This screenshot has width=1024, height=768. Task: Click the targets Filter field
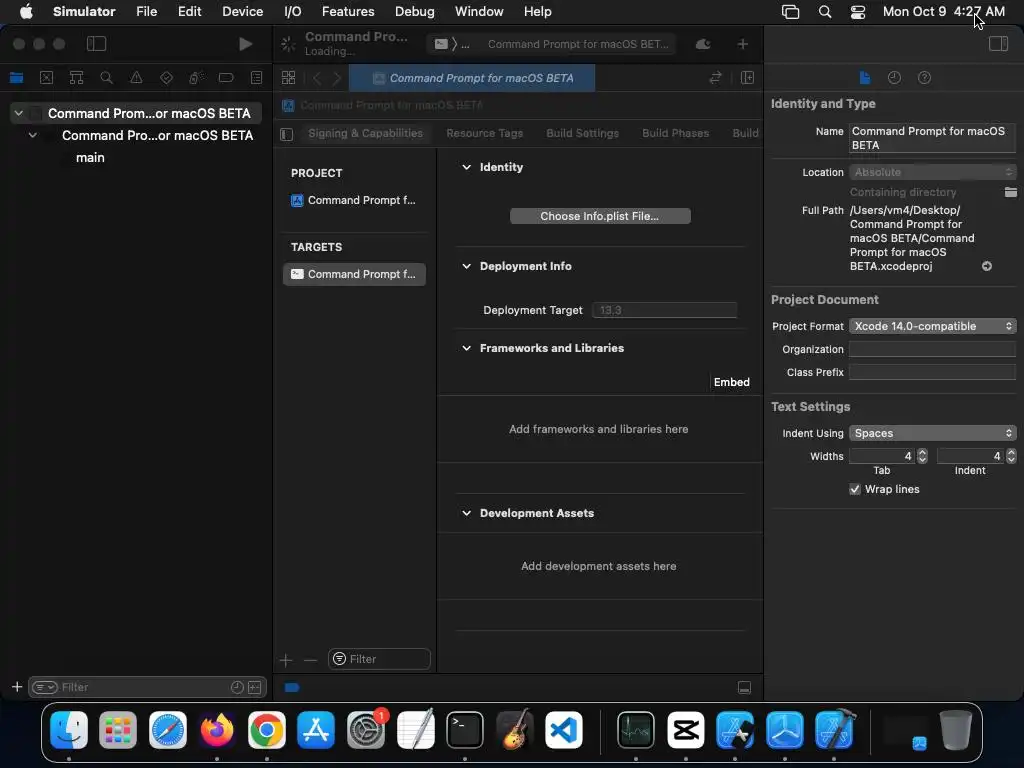point(379,659)
